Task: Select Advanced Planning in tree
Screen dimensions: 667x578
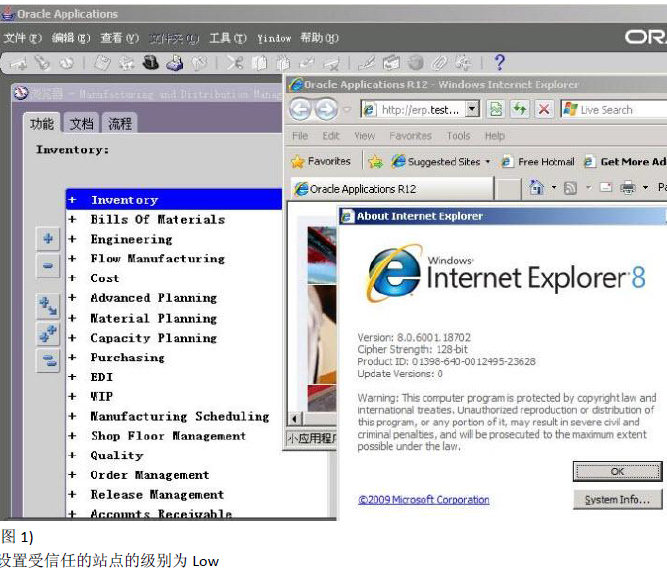Action: 154,298
